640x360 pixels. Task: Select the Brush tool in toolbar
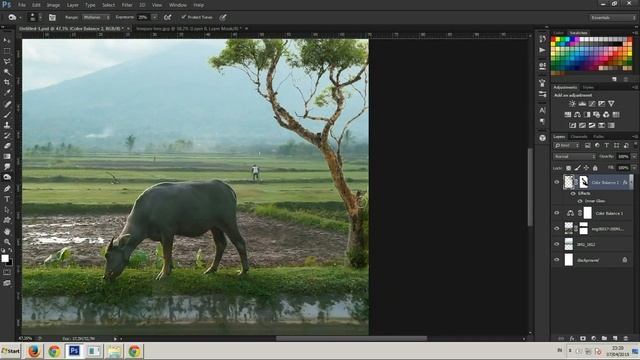point(7,115)
